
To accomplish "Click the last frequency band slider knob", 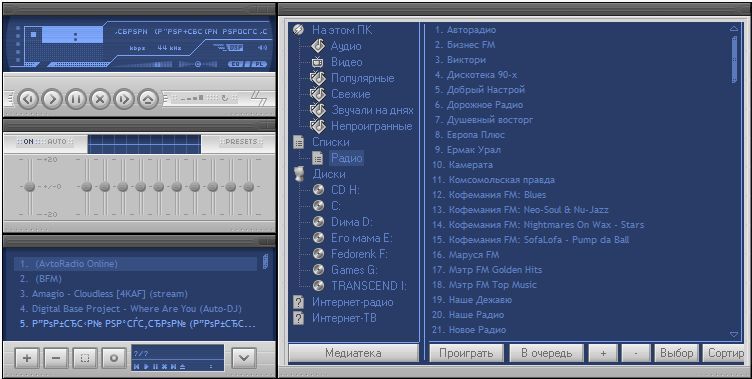I will click(x=248, y=187).
